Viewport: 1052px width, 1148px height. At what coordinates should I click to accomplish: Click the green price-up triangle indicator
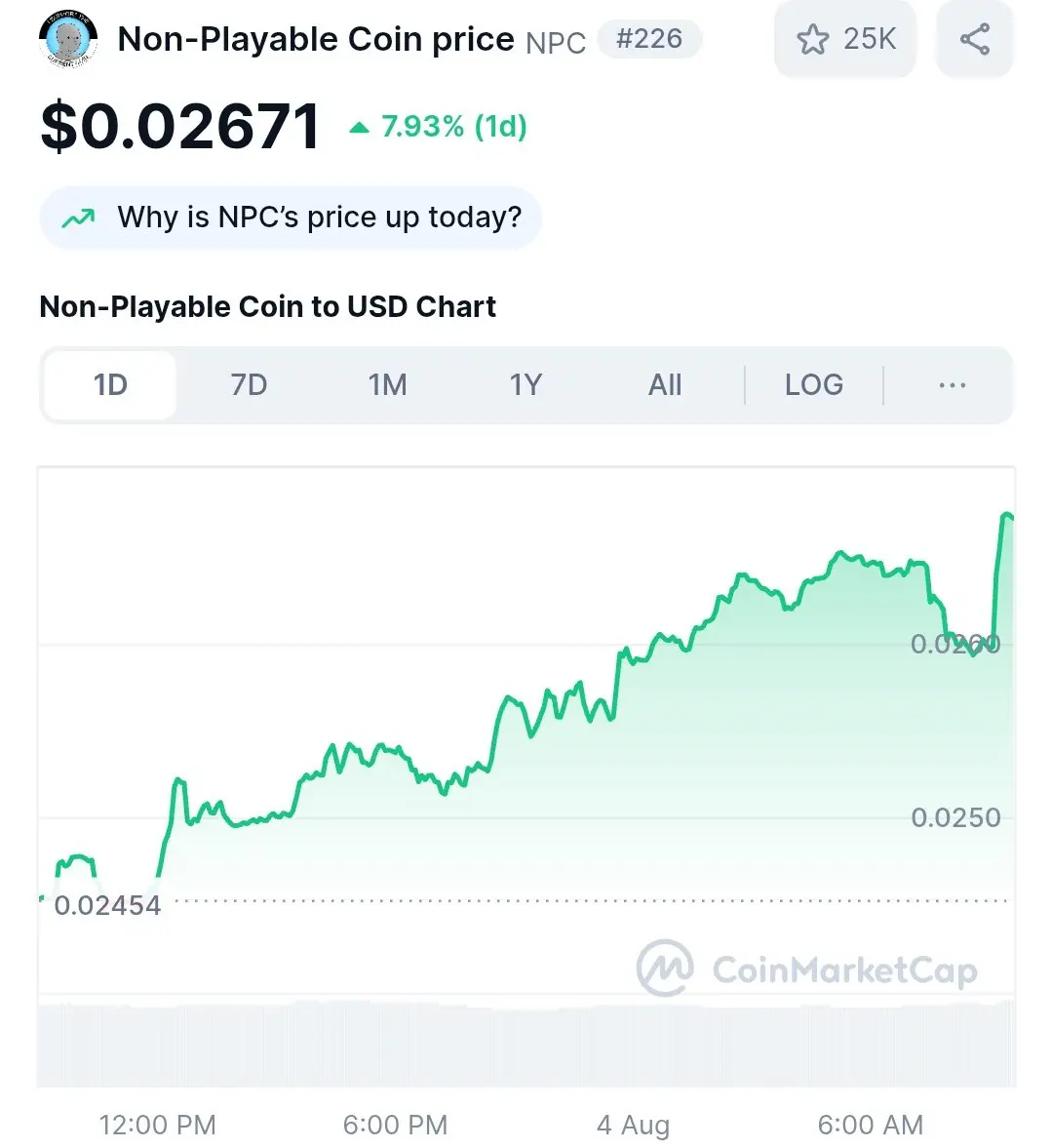pyautogui.click(x=360, y=128)
